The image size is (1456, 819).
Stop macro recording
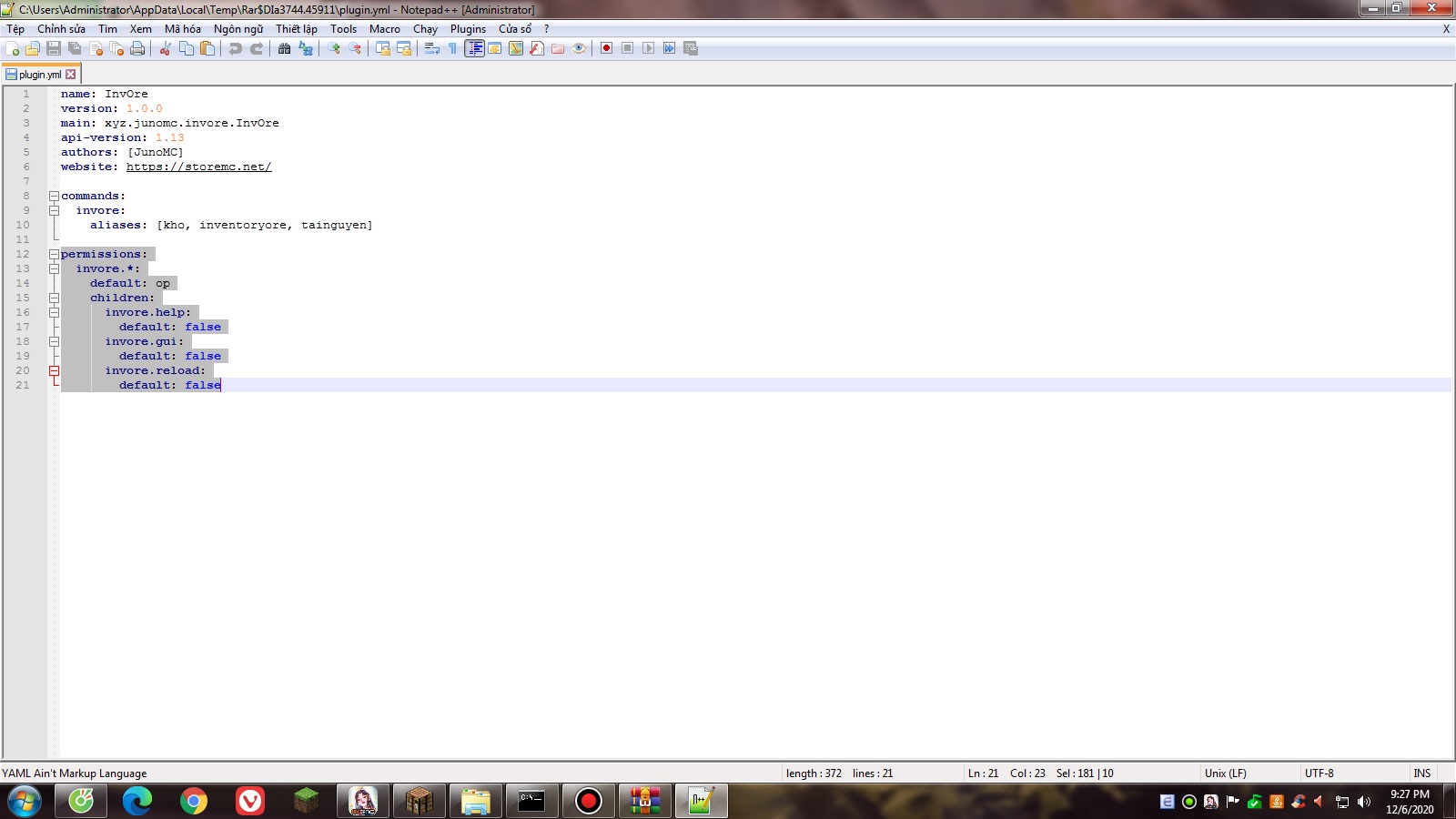628,48
